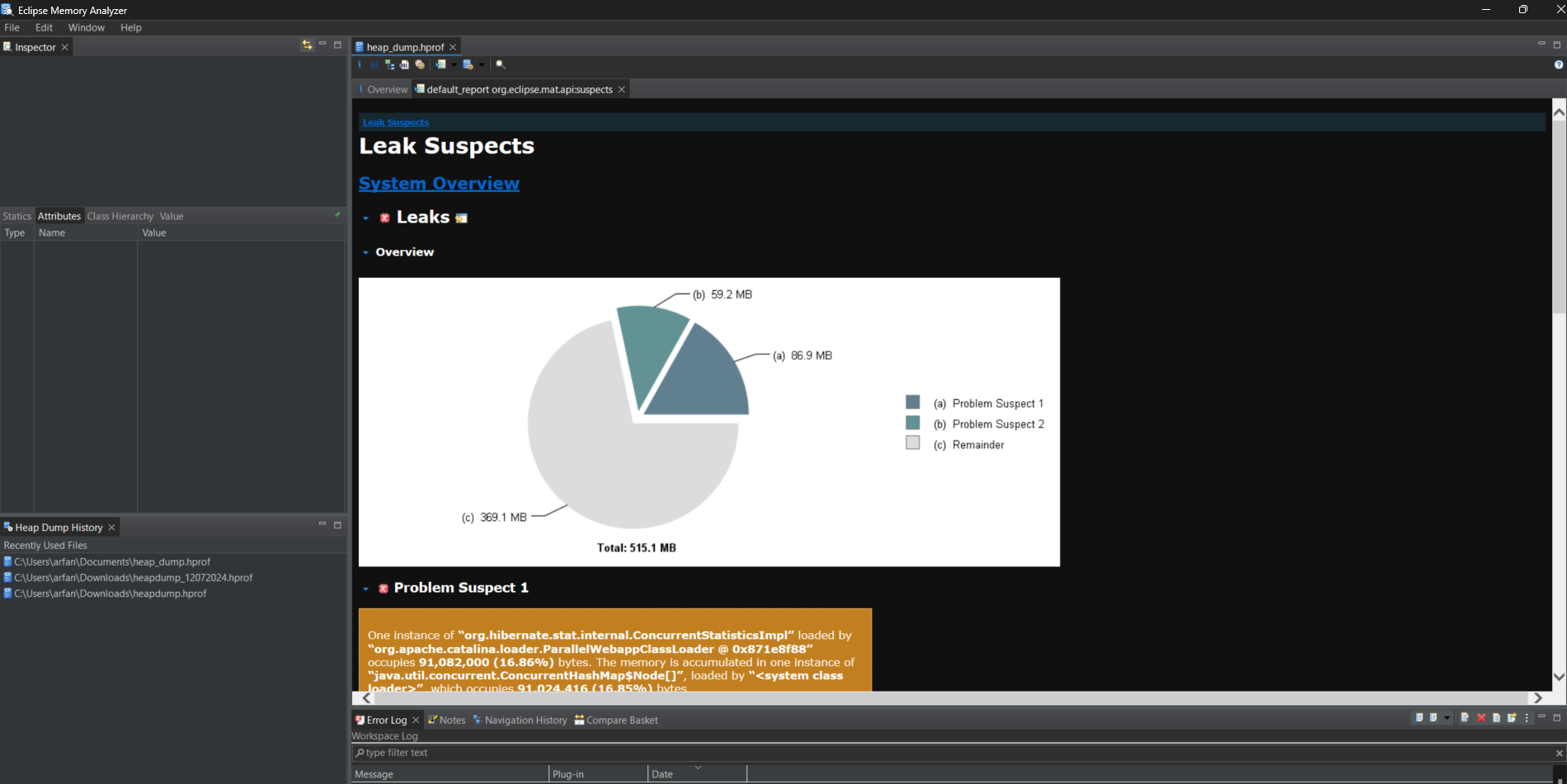The image size is (1567, 784).
Task: Close the heap_dump.hprof editor tab
Action: [x=453, y=47]
